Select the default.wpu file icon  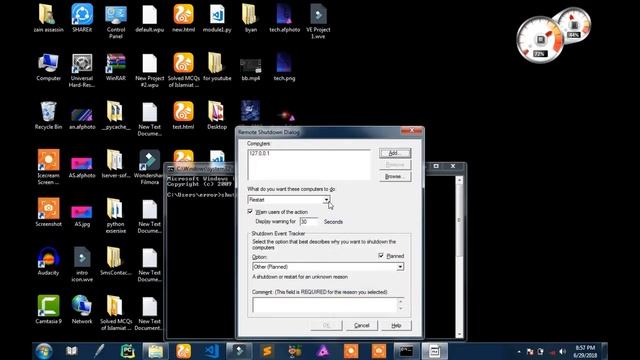click(149, 18)
